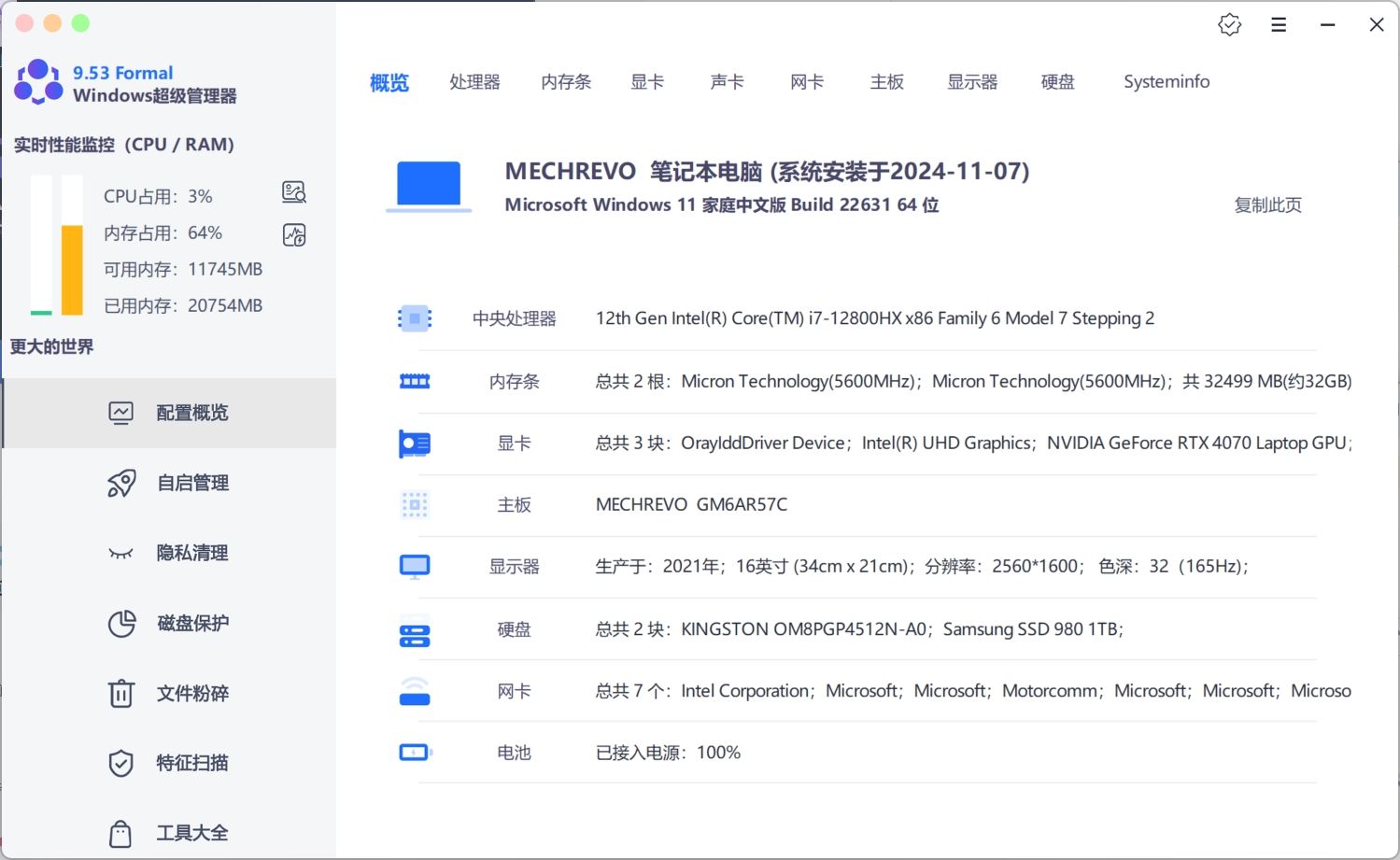This screenshot has height=860, width=1400.
Task: Click the battery icon in the 电池 row
Action: (415, 752)
